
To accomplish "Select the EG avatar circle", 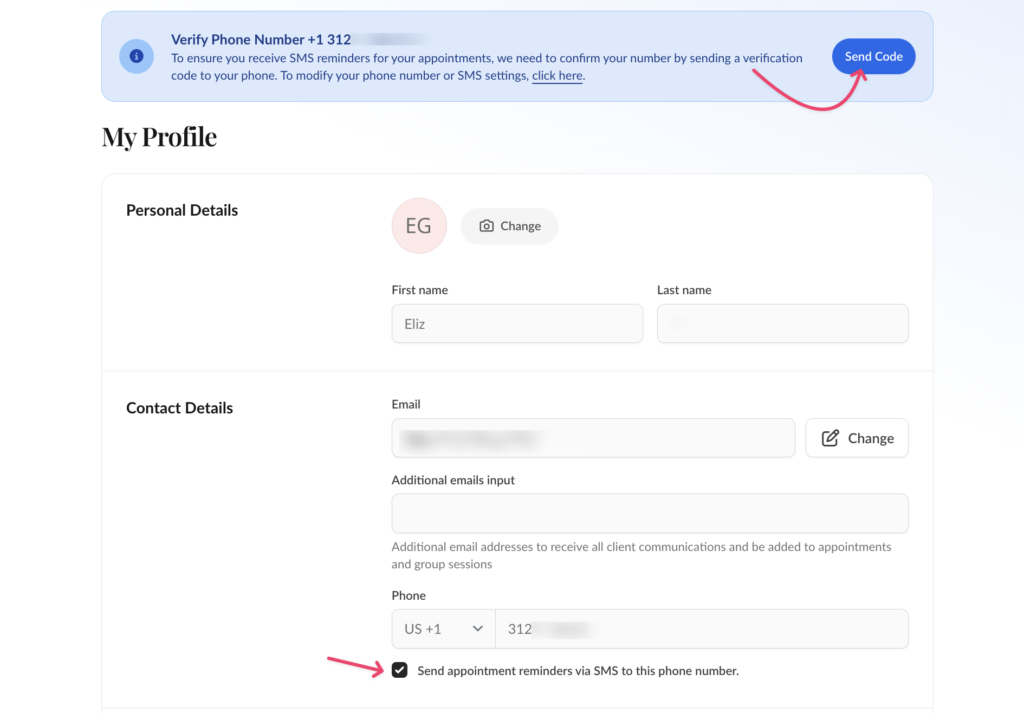I will pyautogui.click(x=419, y=226).
